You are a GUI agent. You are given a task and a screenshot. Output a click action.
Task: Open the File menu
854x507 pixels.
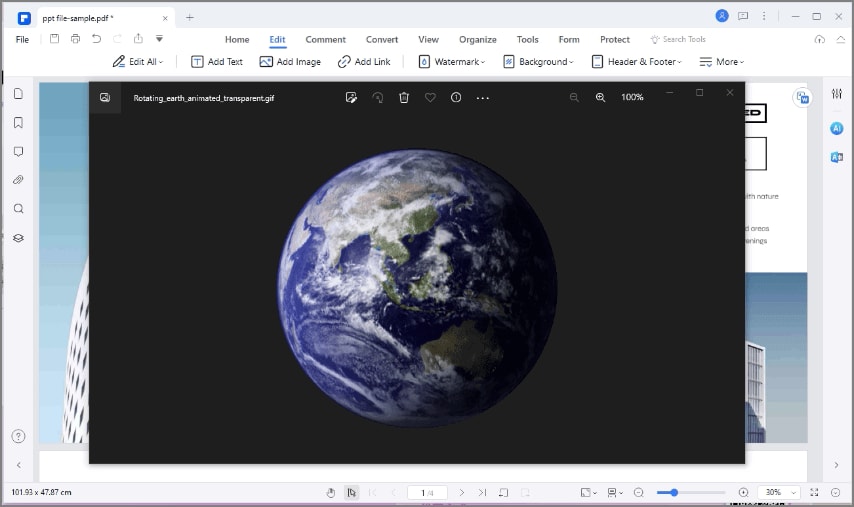coord(22,39)
